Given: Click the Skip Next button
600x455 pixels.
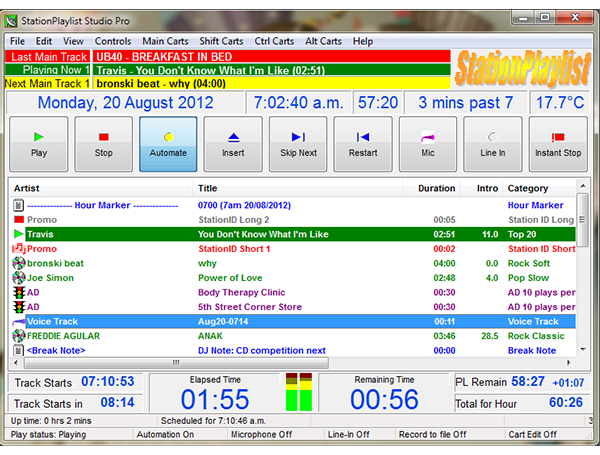Looking at the screenshot, I should (298, 144).
